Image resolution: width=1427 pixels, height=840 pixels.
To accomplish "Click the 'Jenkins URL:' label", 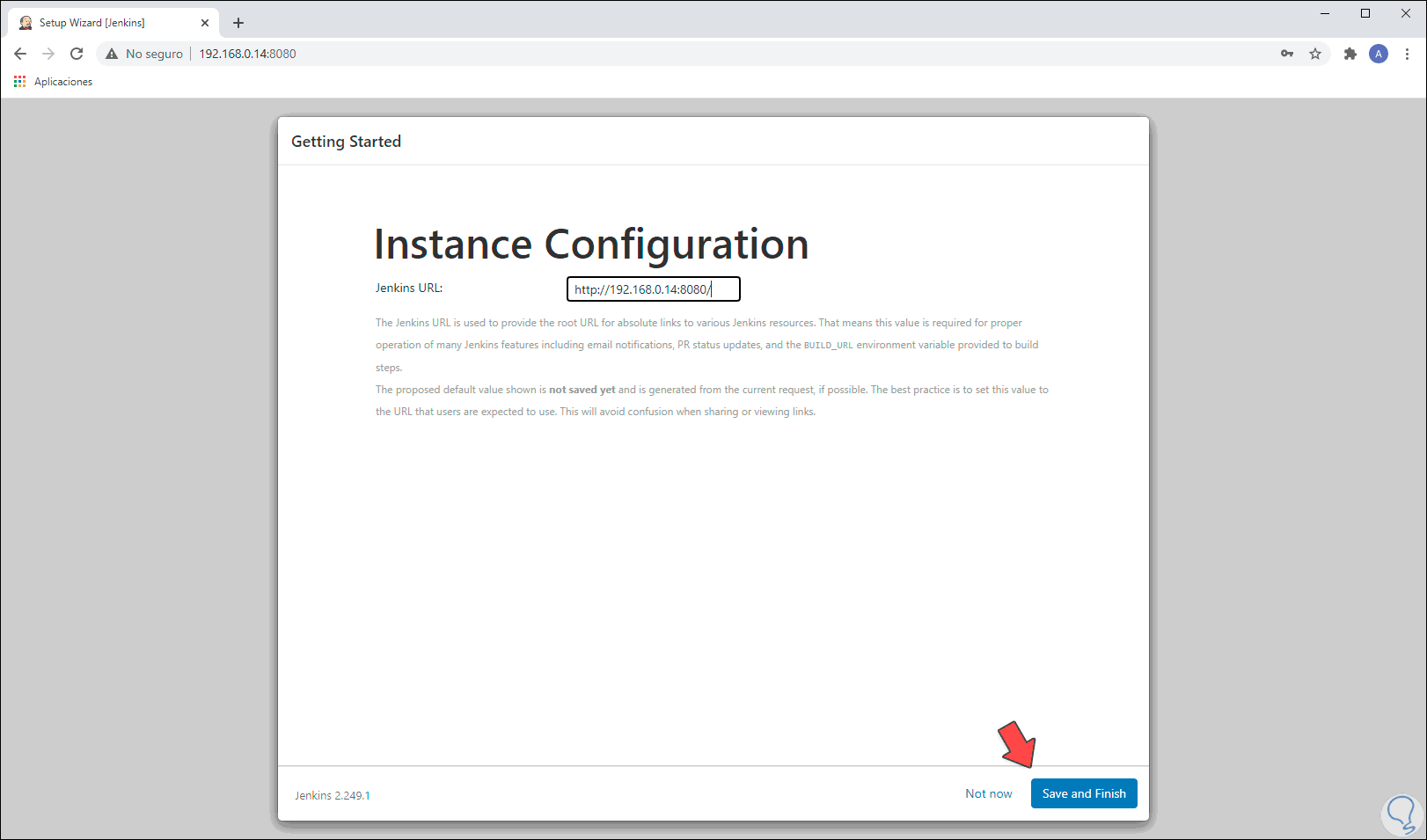I will click(409, 288).
